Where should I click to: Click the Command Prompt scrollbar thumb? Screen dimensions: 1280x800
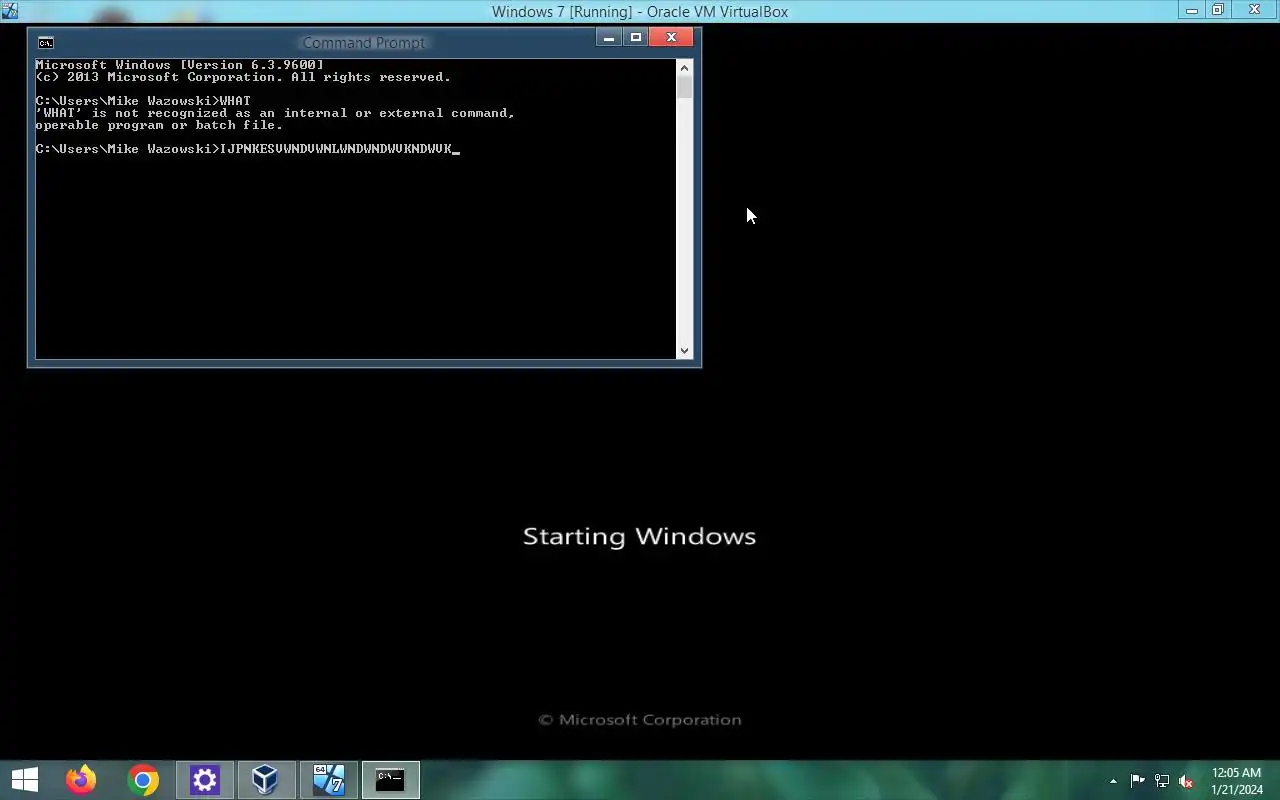click(684, 87)
